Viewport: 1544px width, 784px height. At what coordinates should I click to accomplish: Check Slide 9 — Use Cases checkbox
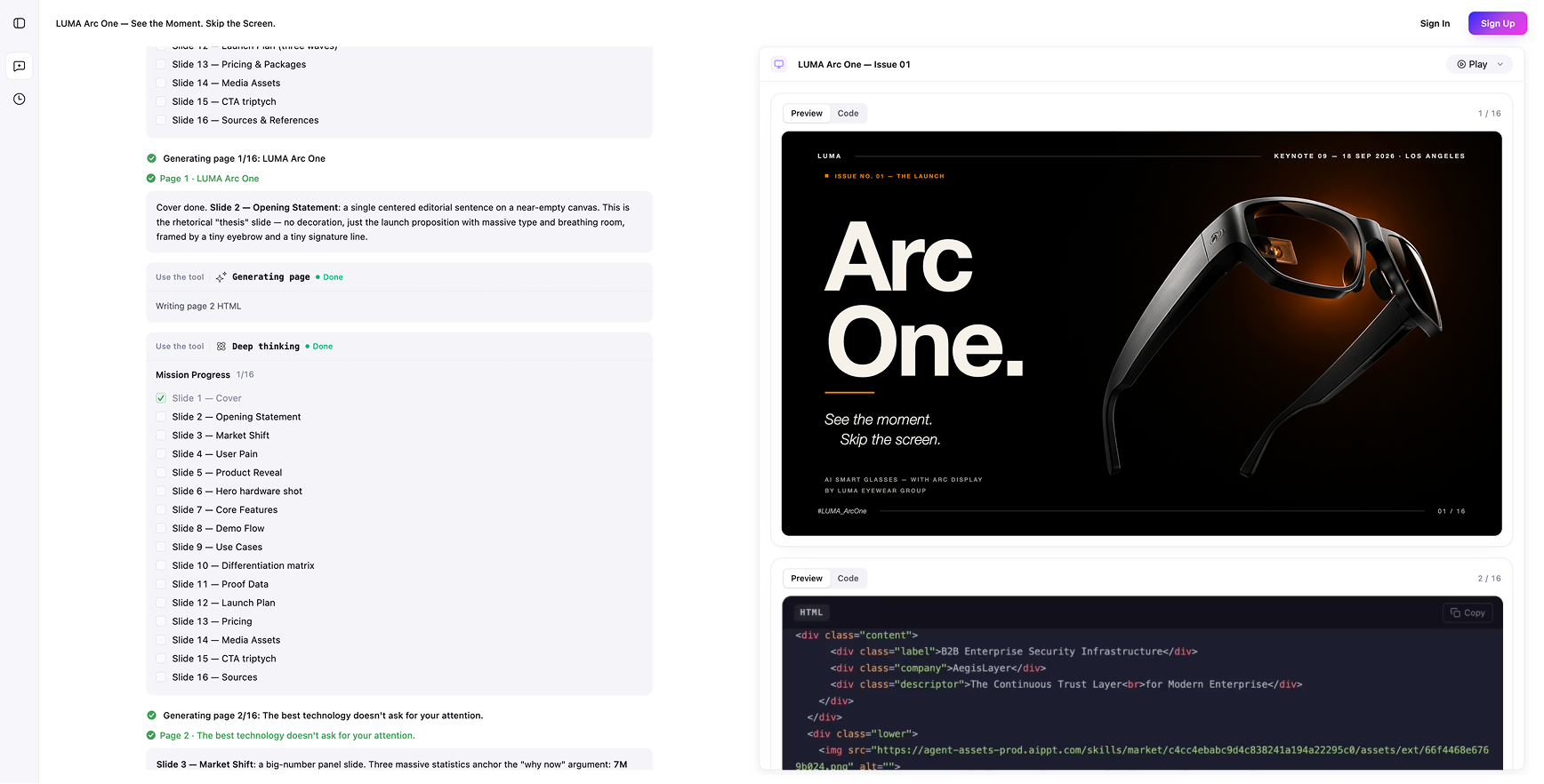[161, 548]
